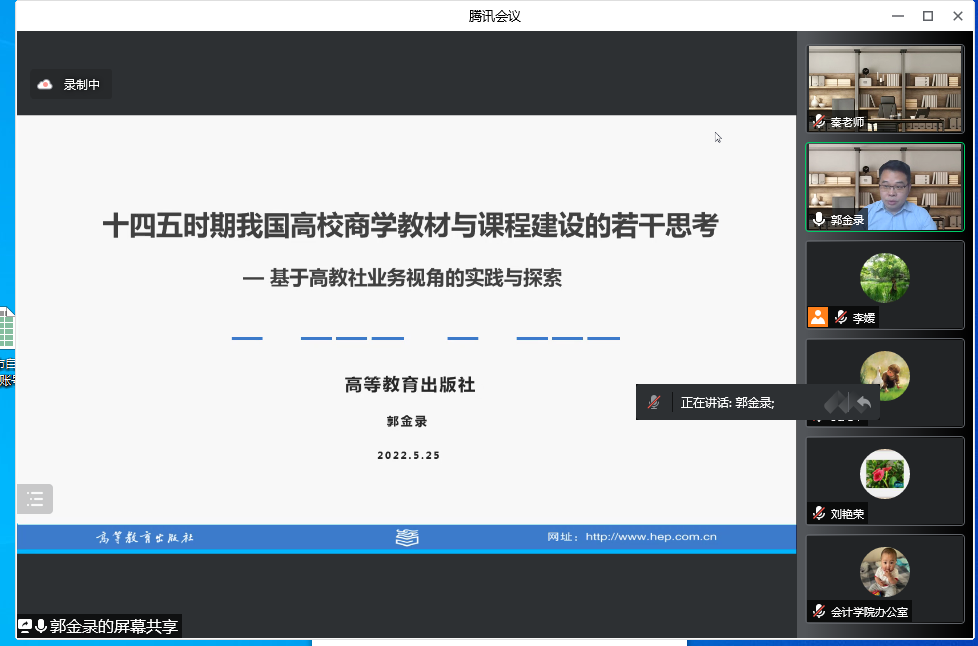Click muted microphone icon in speaking bar
The width and height of the screenshot is (978, 646).
[654, 402]
